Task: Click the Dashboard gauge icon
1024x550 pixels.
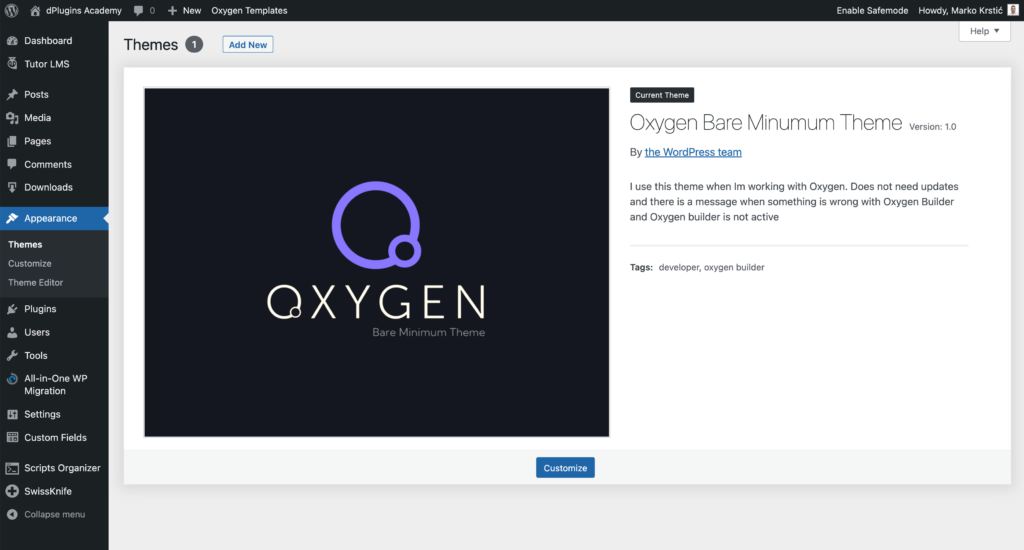Action: pos(12,40)
